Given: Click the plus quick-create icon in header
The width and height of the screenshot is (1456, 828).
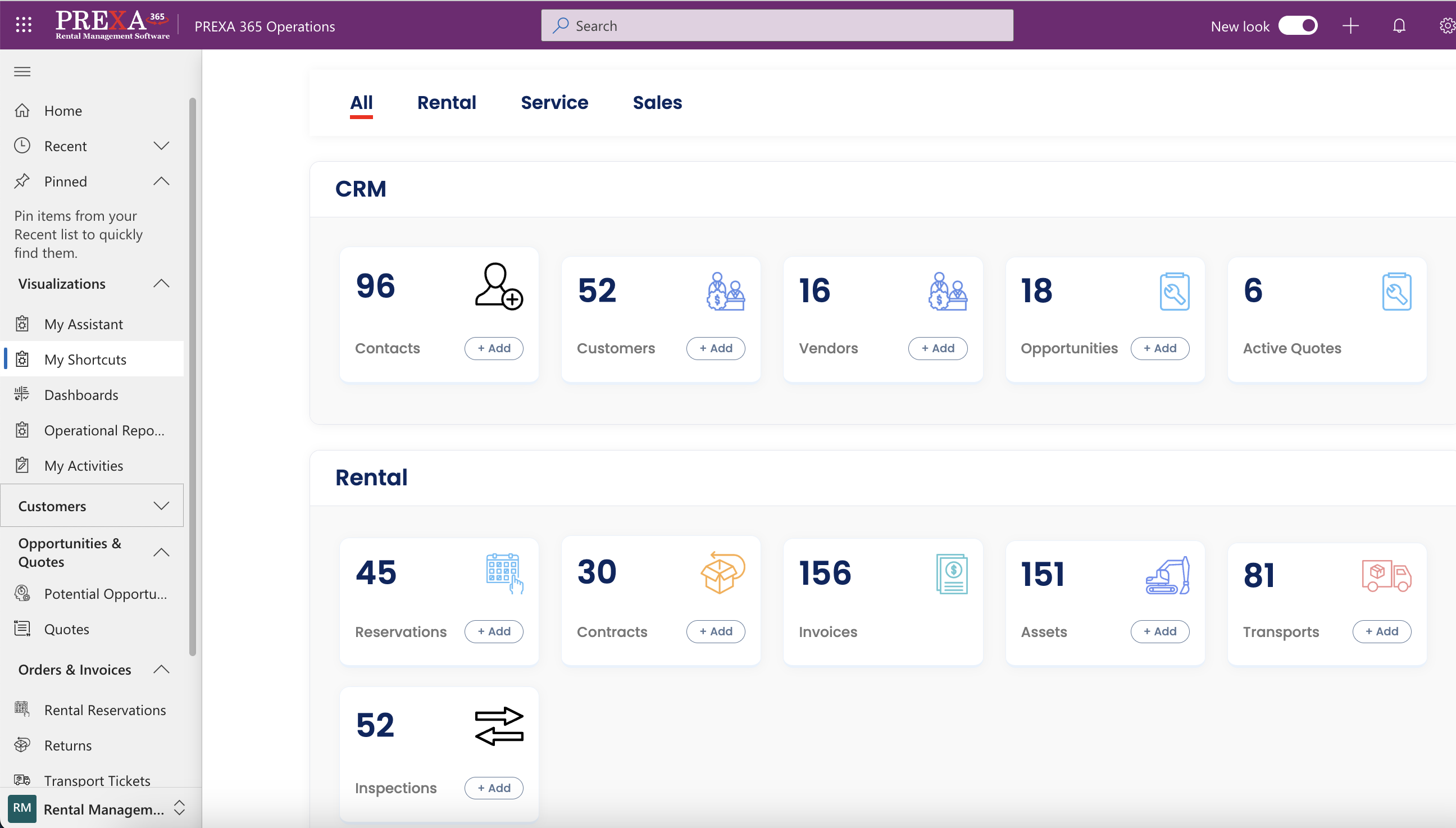Looking at the screenshot, I should [1350, 26].
